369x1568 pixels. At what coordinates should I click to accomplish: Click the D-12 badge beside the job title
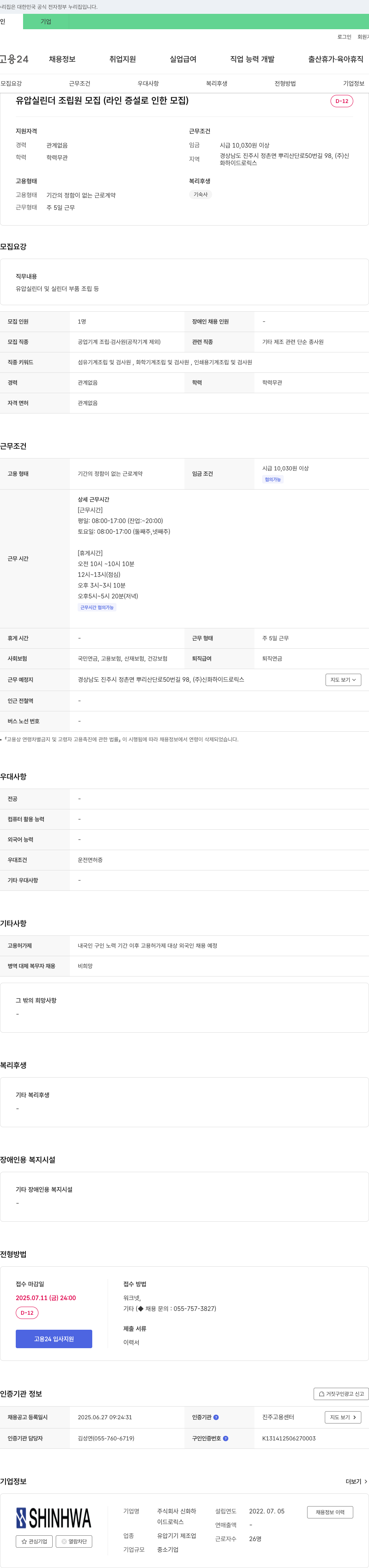342,101
